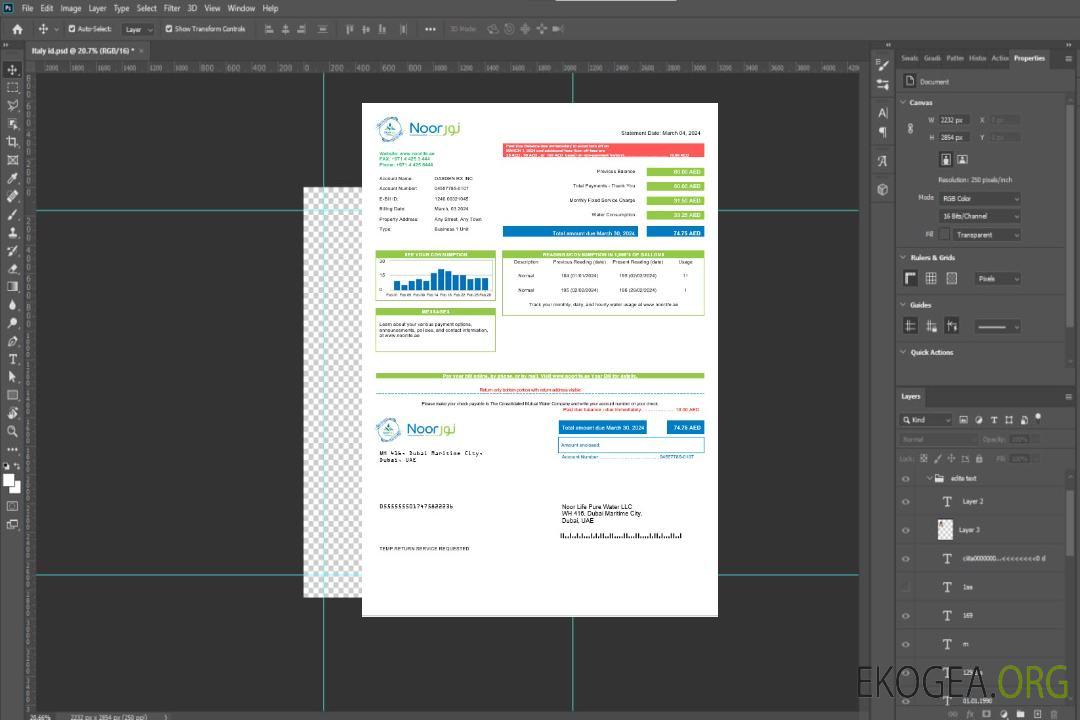Select the Zoom tool
Viewport: 1080px width, 720px height.
point(12,431)
